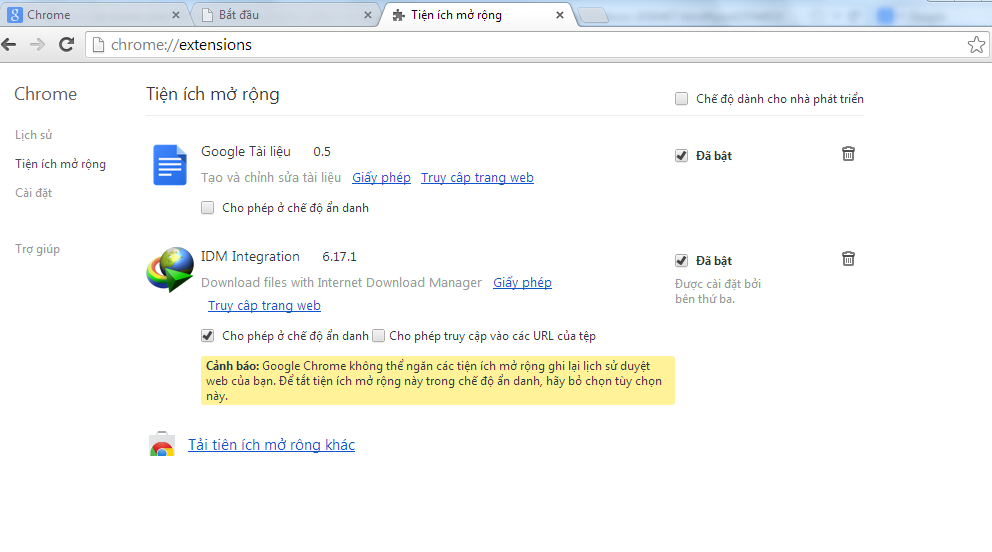Select Tiện ích mở rộng in sidebar
This screenshot has height=552, width=992.
coord(60,164)
